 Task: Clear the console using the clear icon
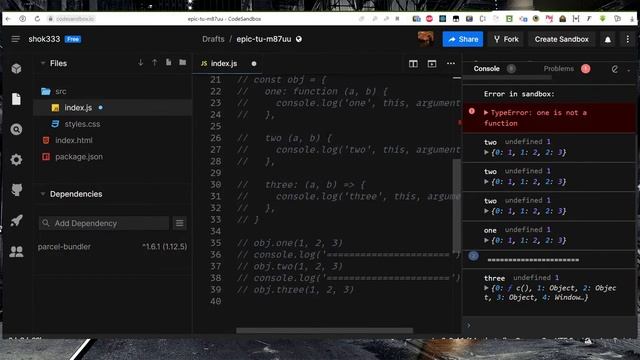[x=615, y=69]
